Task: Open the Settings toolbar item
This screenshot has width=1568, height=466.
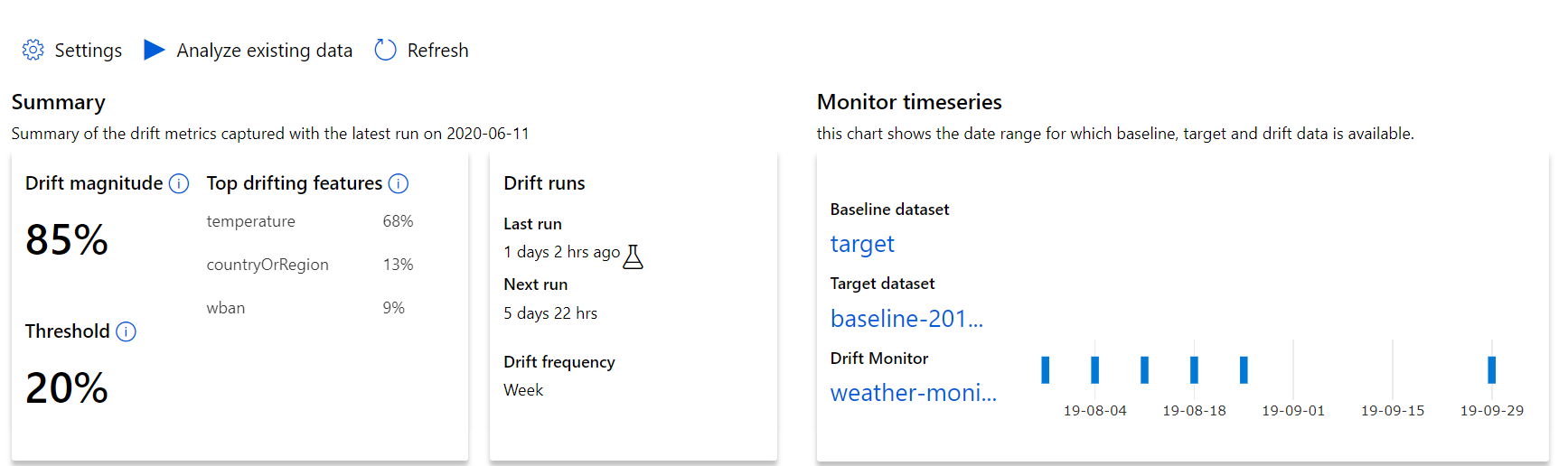Action: coord(88,51)
